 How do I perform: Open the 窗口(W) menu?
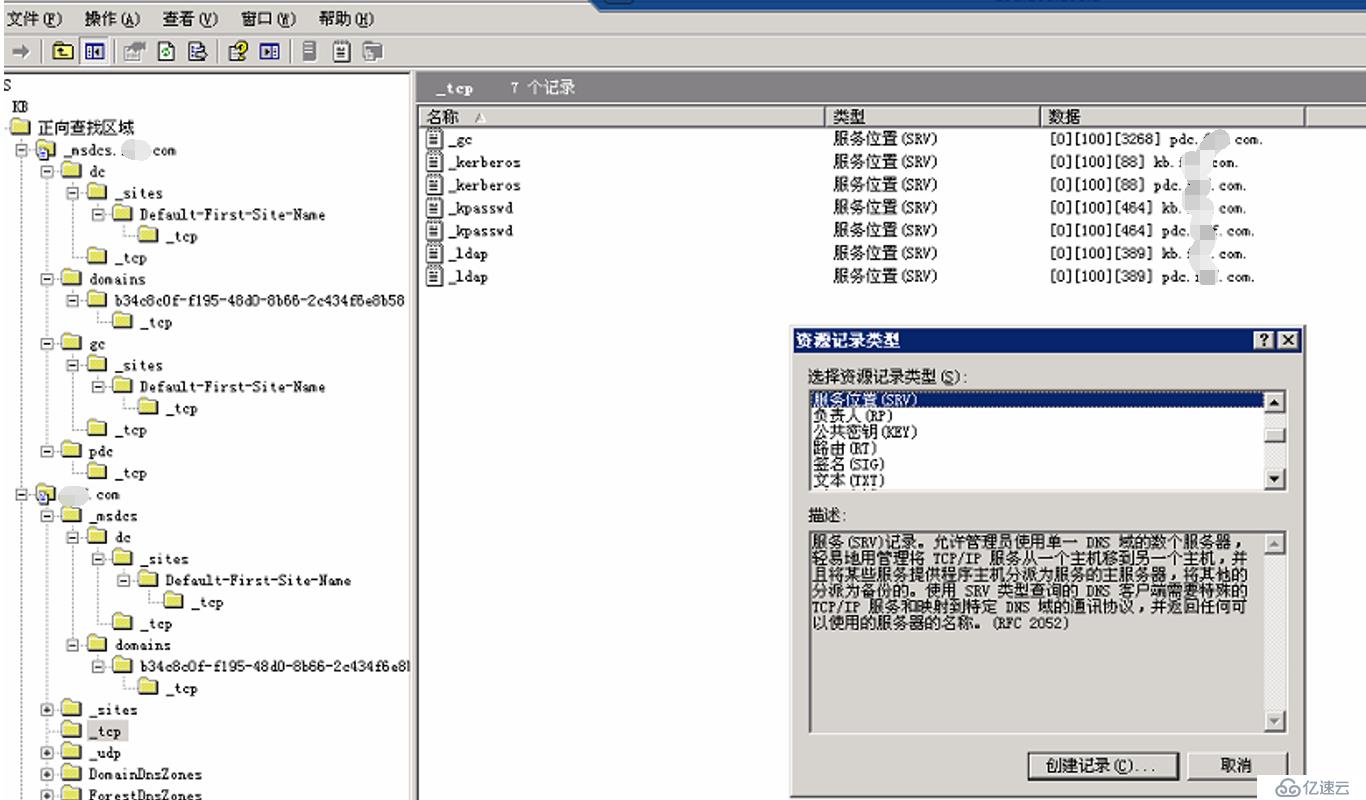pos(269,19)
